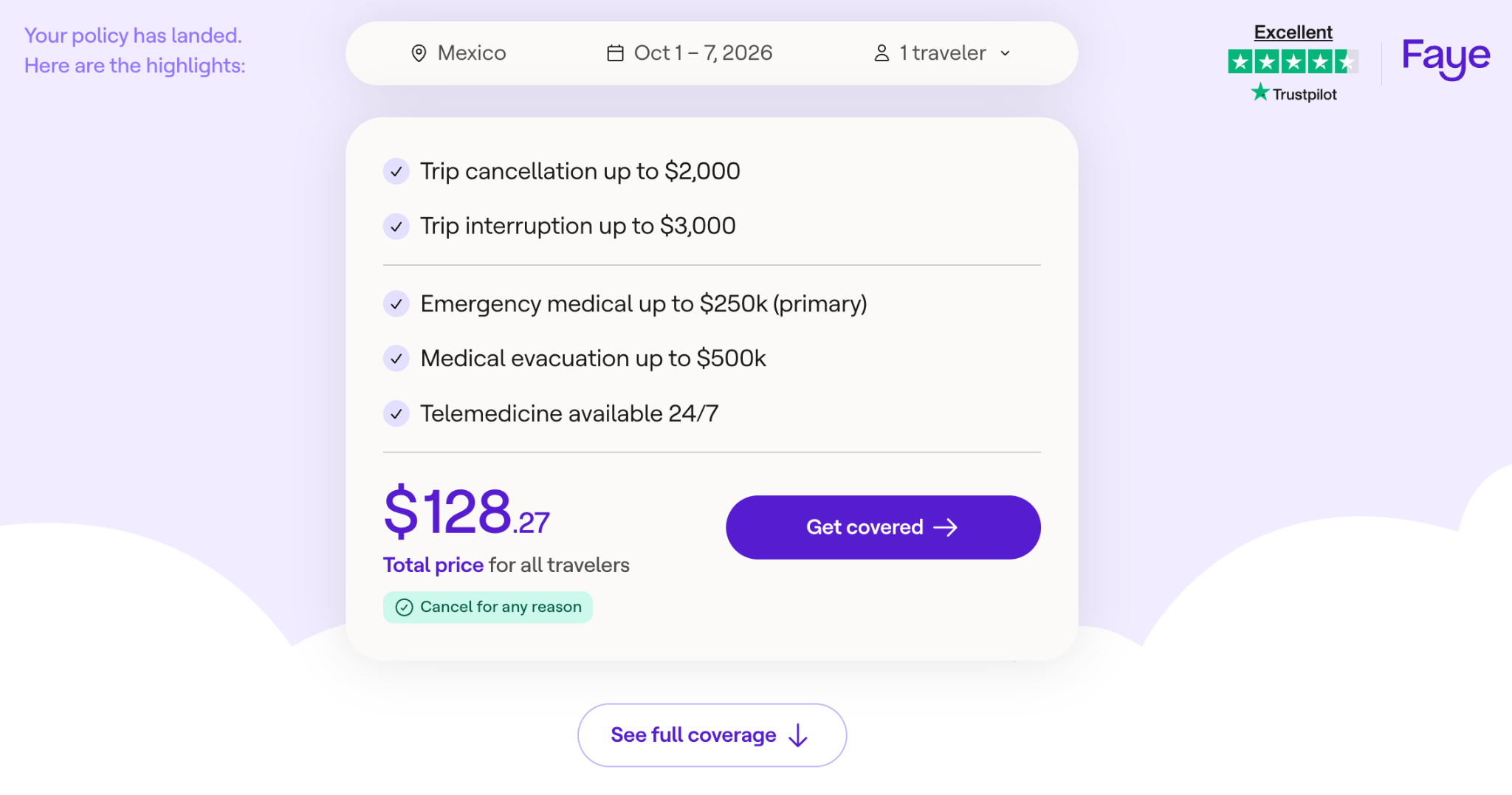This screenshot has height=795, width=1512.
Task: Click the checkmark beside Emergency medical
Action: click(396, 303)
